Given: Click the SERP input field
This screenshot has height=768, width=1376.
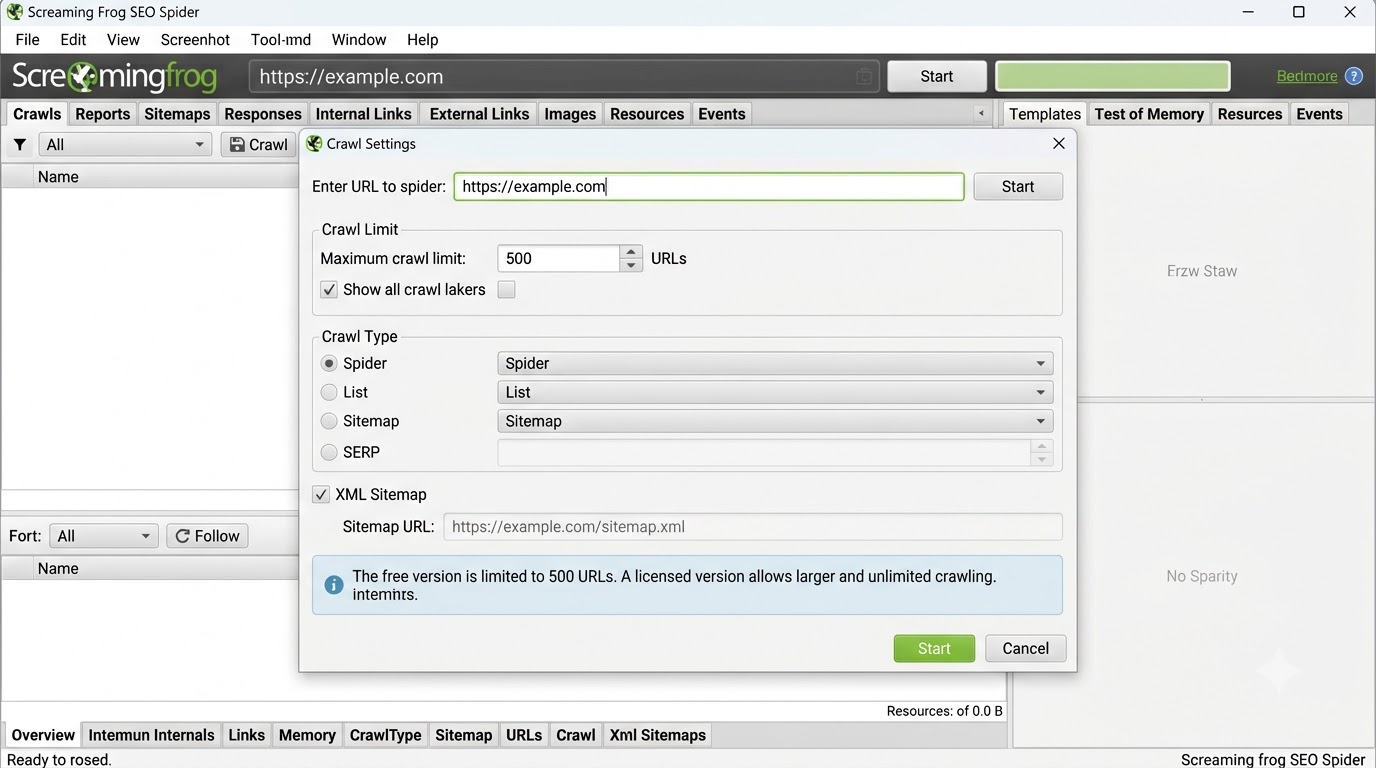Looking at the screenshot, I should [x=764, y=453].
